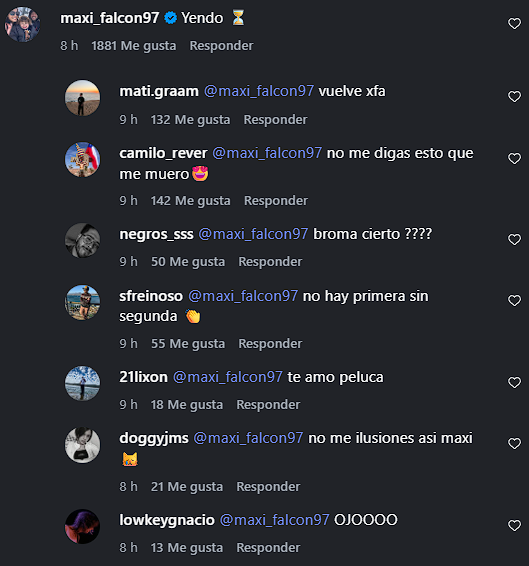The image size is (529, 566).
Task: Heart the sfreinoso reply
Action: click(514, 300)
